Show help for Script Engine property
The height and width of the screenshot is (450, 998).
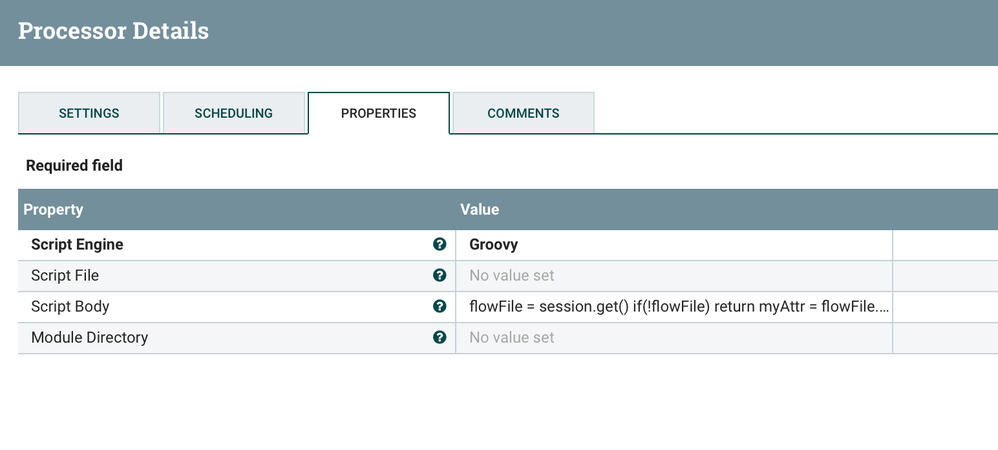pyautogui.click(x=439, y=244)
